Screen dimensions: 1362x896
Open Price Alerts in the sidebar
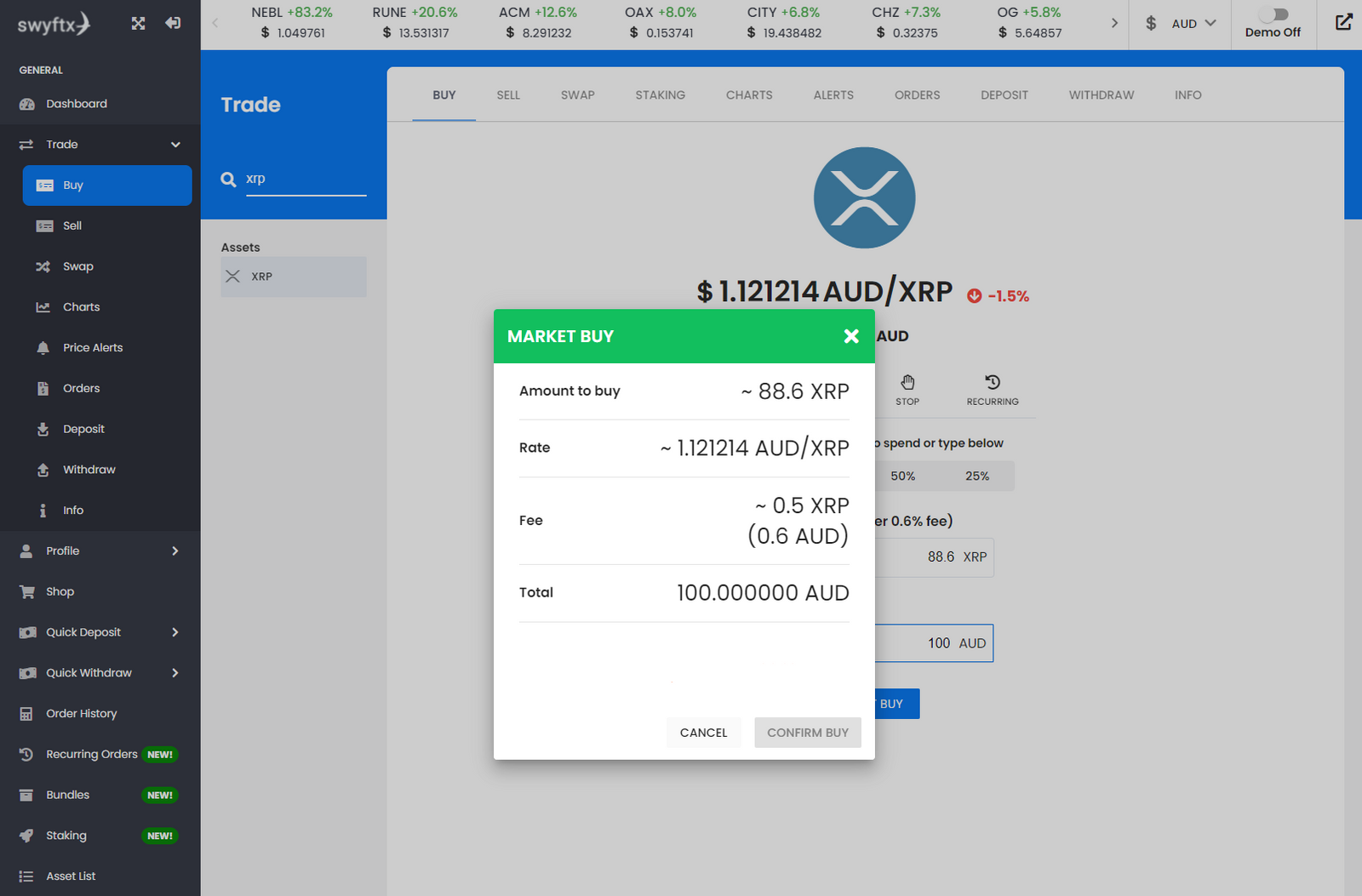coord(107,348)
